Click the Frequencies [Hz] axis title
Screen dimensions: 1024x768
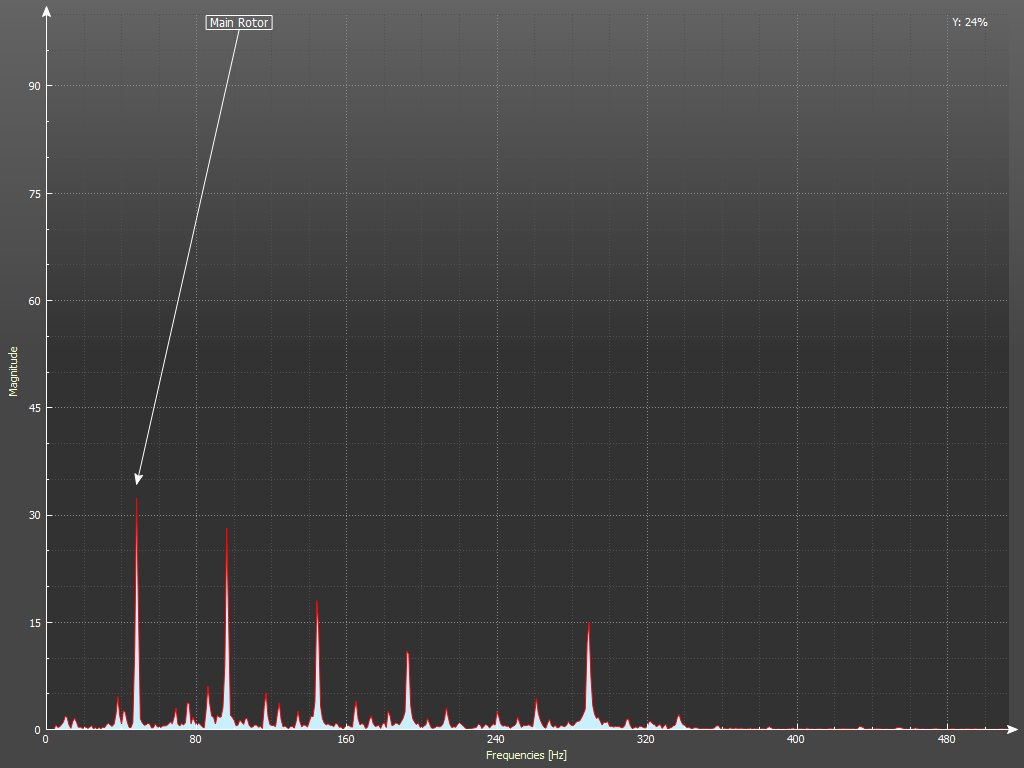pyautogui.click(x=526, y=755)
